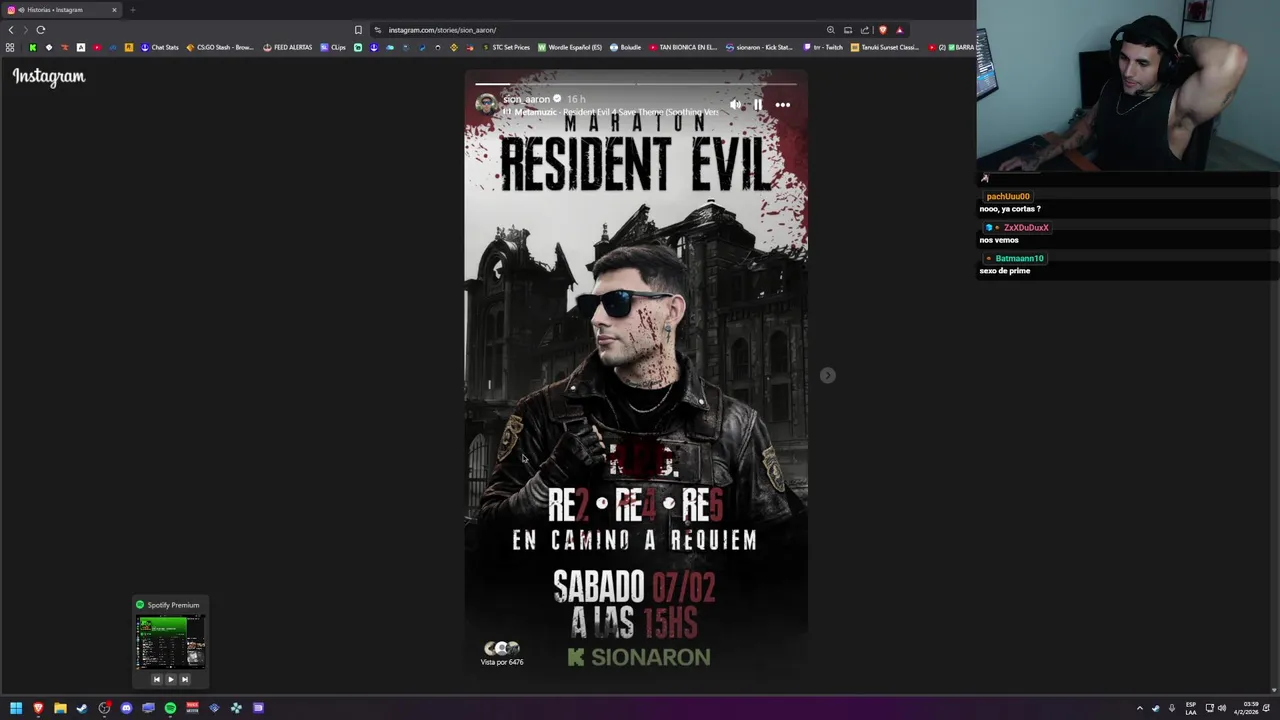
Task: Open the Metamuzic music track label
Action: pyautogui.click(x=610, y=112)
